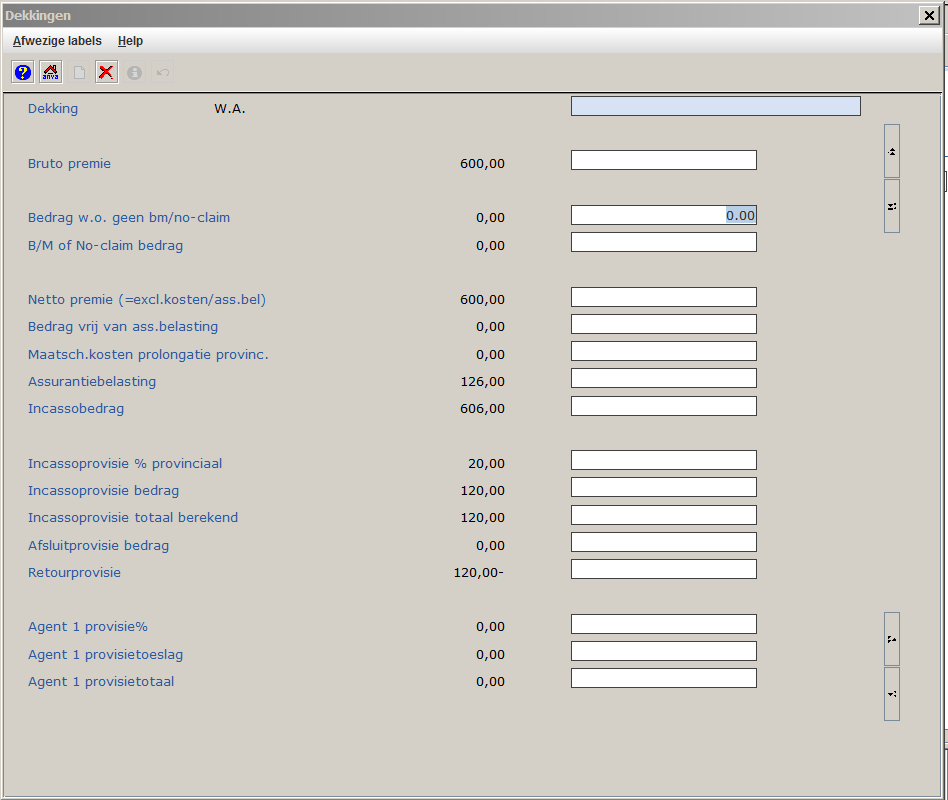The height and width of the screenshot is (800, 948).
Task: Click the Bedrag w.o. geen bm/no-claim field
Action: click(663, 215)
